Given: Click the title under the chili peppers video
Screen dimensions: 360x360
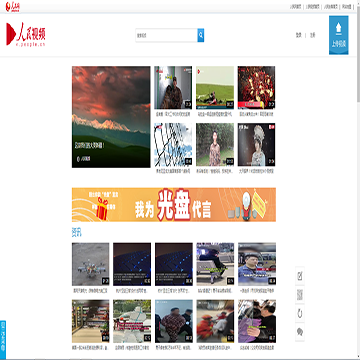Looking at the screenshot, I should tap(256, 114).
